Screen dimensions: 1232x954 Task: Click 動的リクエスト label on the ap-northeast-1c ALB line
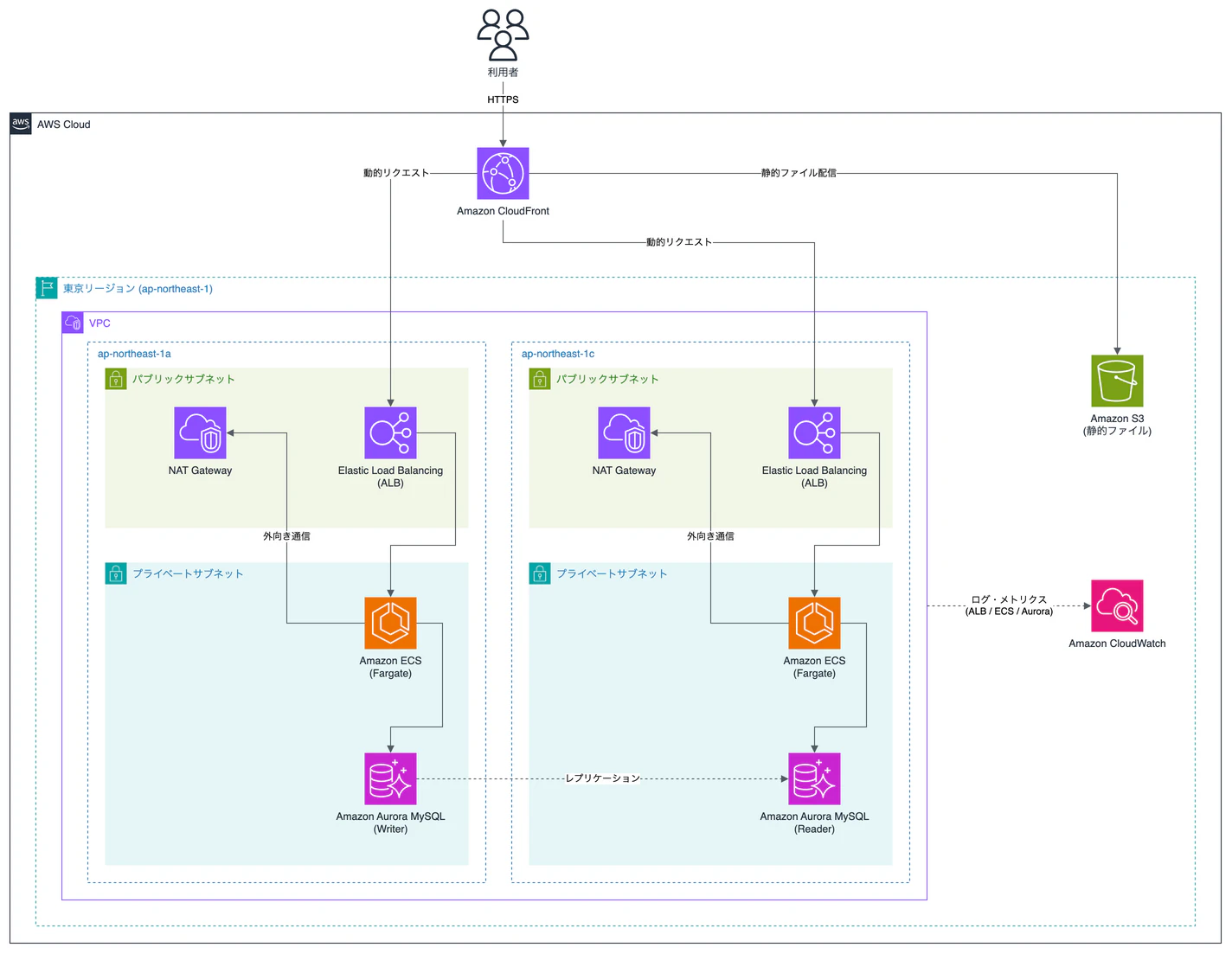tap(679, 242)
